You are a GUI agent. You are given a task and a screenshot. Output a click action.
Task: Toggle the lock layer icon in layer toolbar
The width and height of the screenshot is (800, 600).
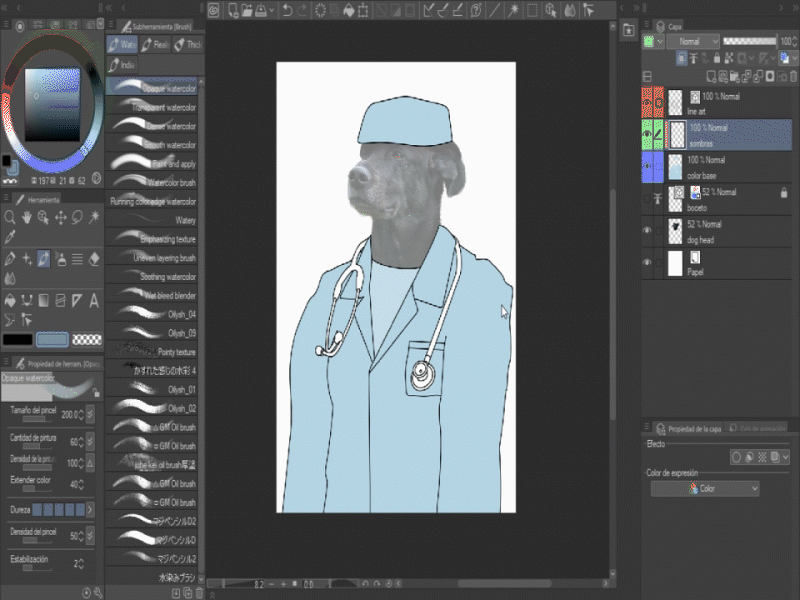click(x=717, y=58)
